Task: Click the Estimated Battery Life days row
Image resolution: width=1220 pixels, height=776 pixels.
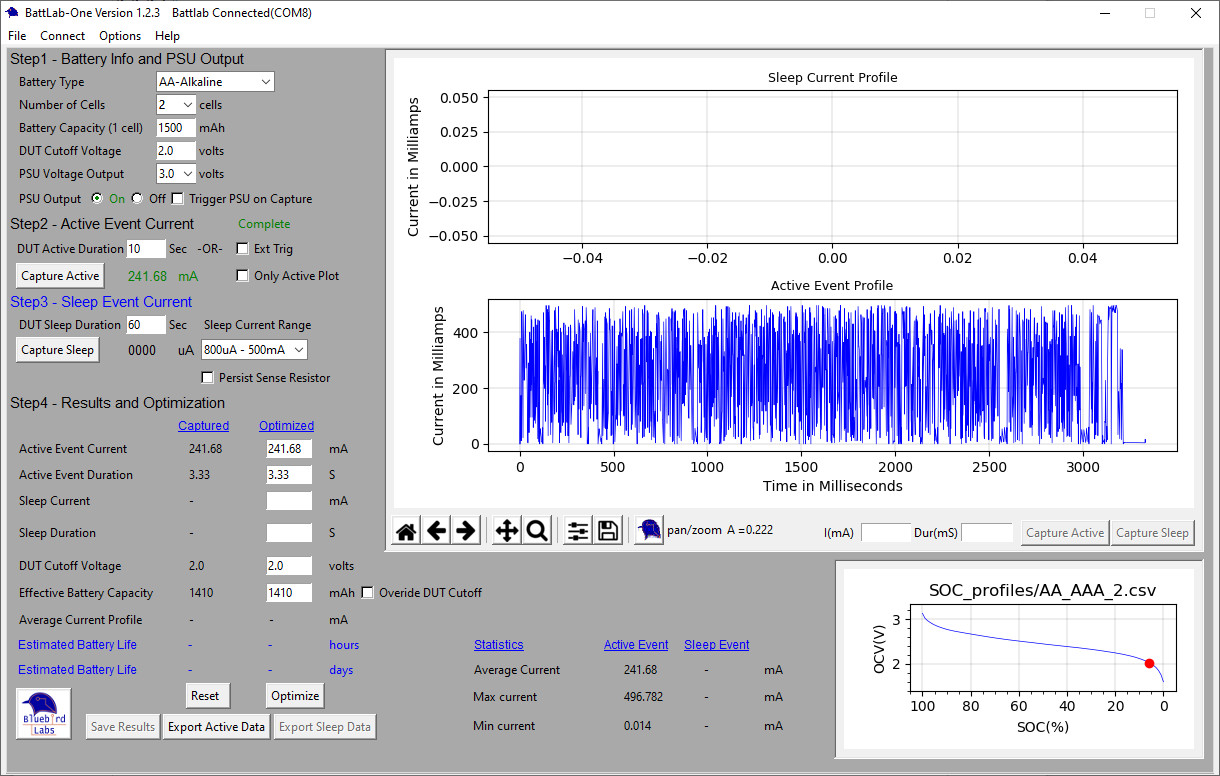Action: [x=186, y=670]
